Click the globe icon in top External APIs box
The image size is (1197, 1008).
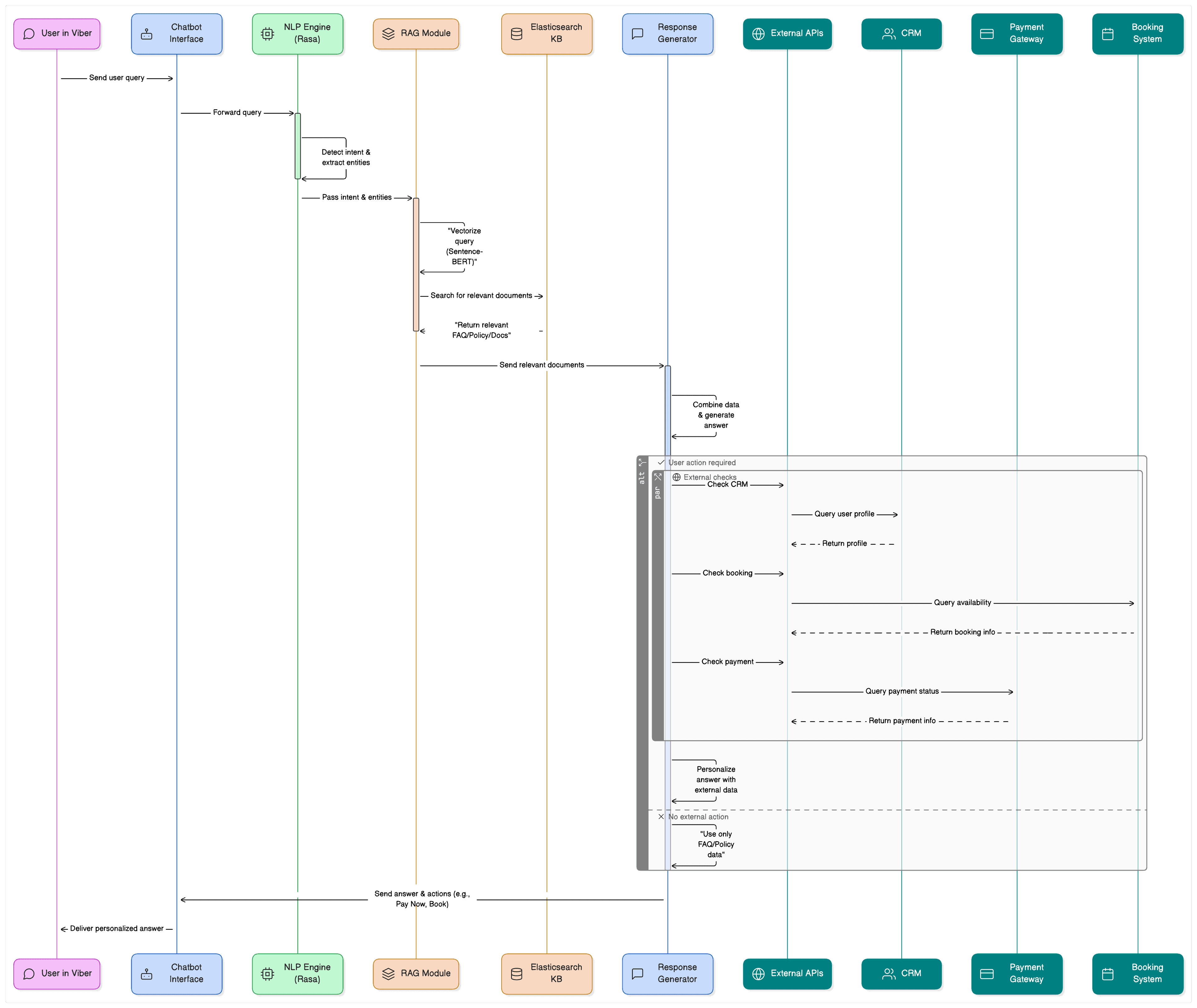pyautogui.click(x=757, y=34)
